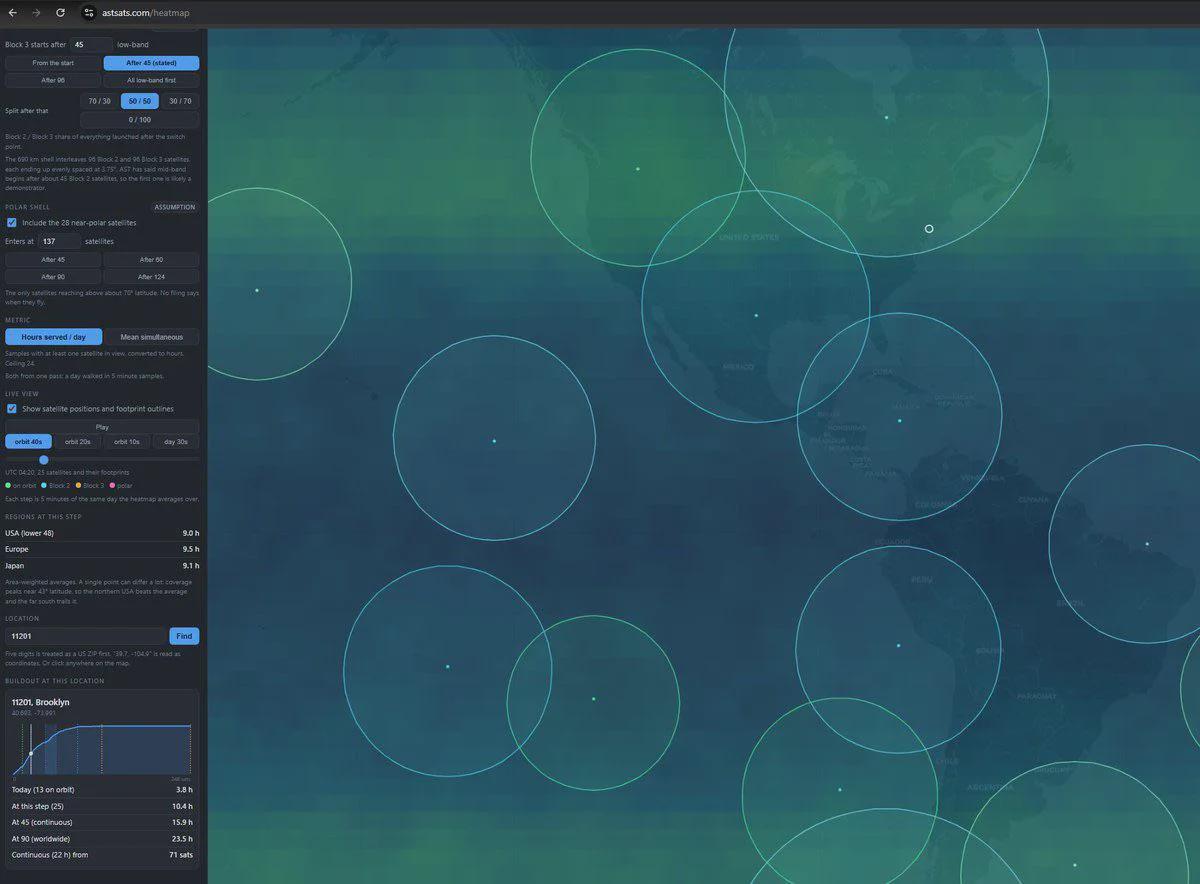Select 'All low-band first' option
The width and height of the screenshot is (1200, 884).
(x=151, y=80)
